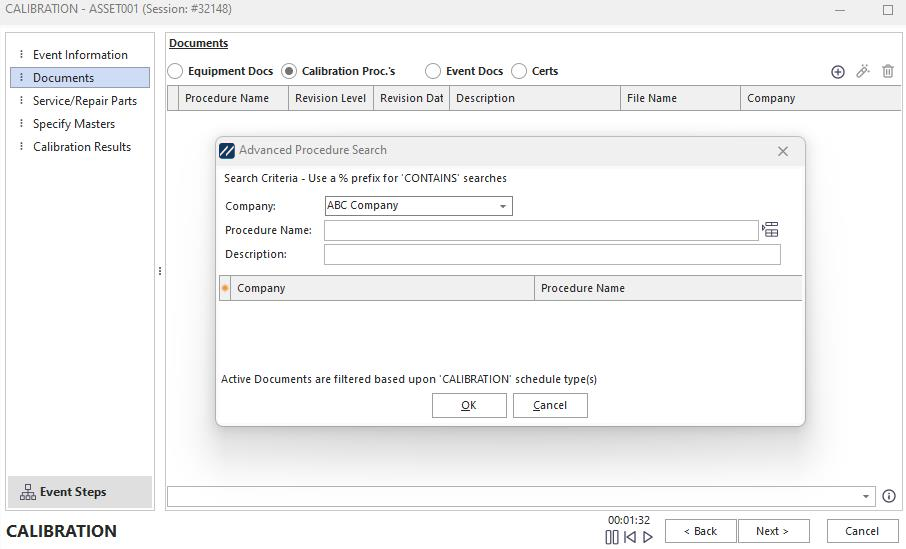Viewport: 906px width, 549px height.
Task: Pause the session timer
Action: click(x=612, y=537)
